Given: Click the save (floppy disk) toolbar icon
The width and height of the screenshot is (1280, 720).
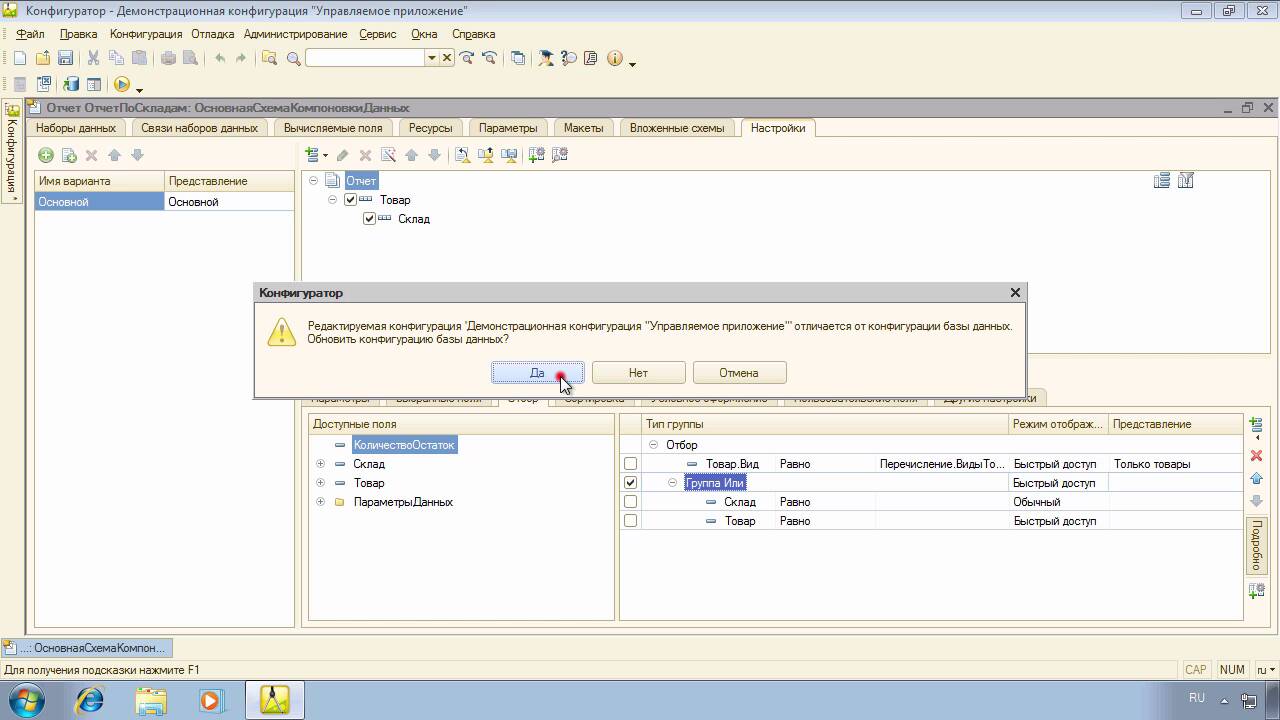Looking at the screenshot, I should point(65,58).
